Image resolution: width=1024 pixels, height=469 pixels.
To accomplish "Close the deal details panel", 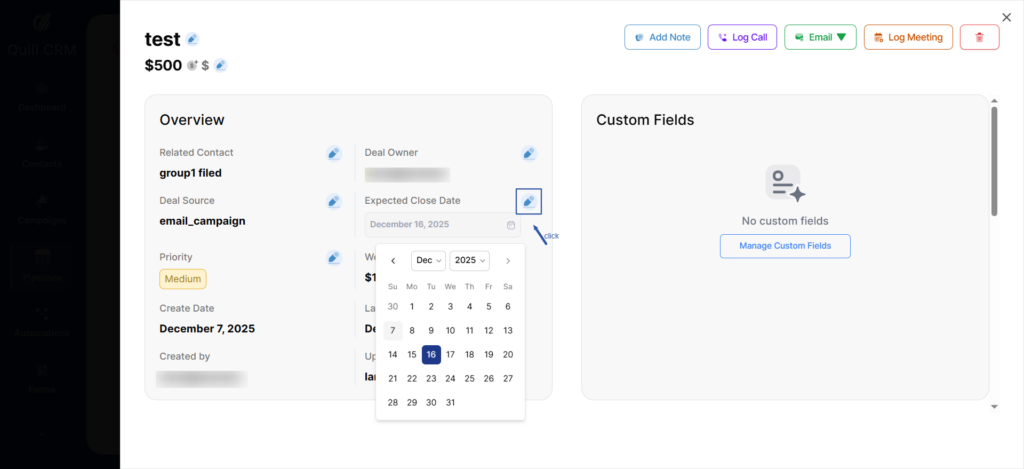I will pyautogui.click(x=1006, y=17).
